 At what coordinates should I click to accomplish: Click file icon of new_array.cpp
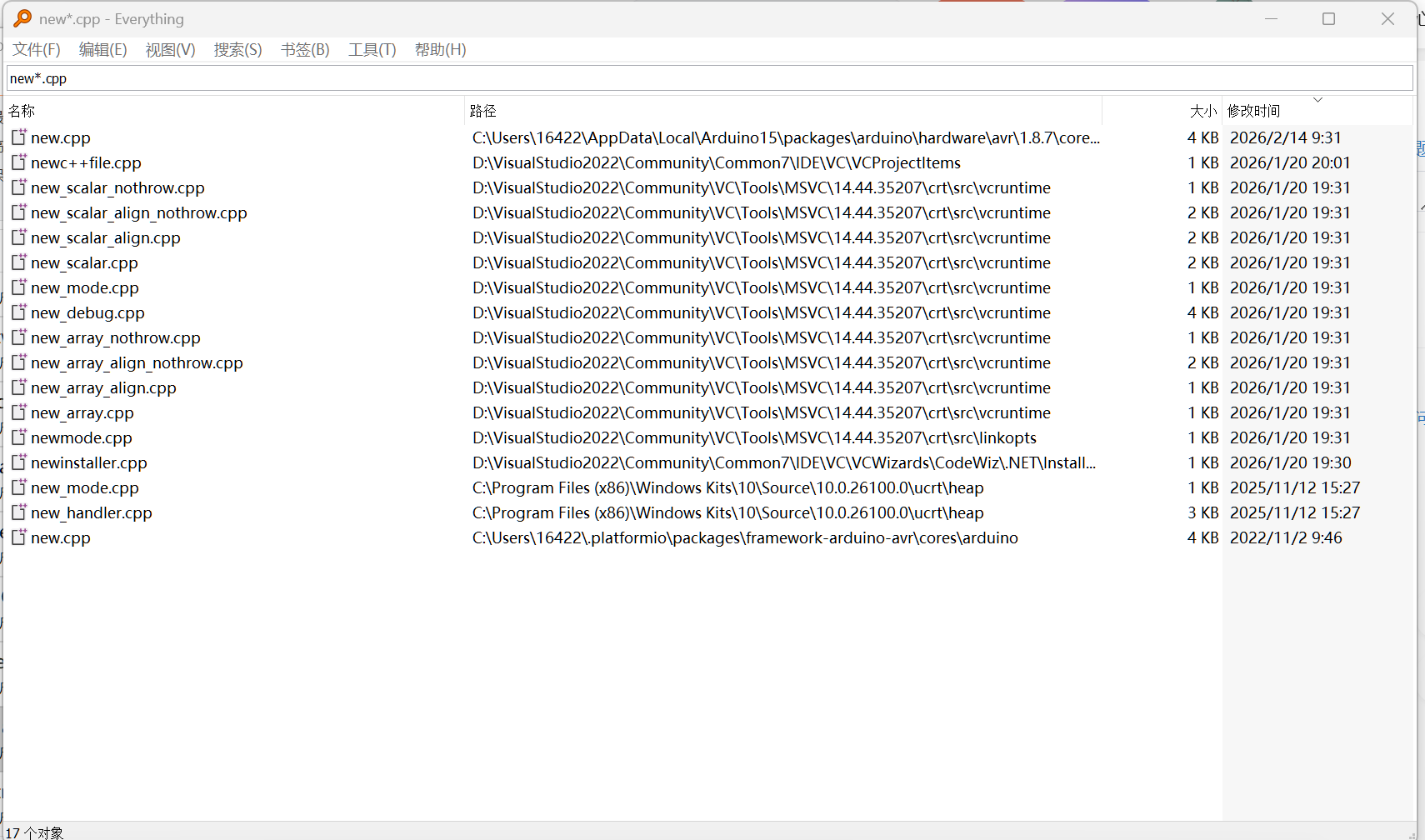(x=18, y=412)
